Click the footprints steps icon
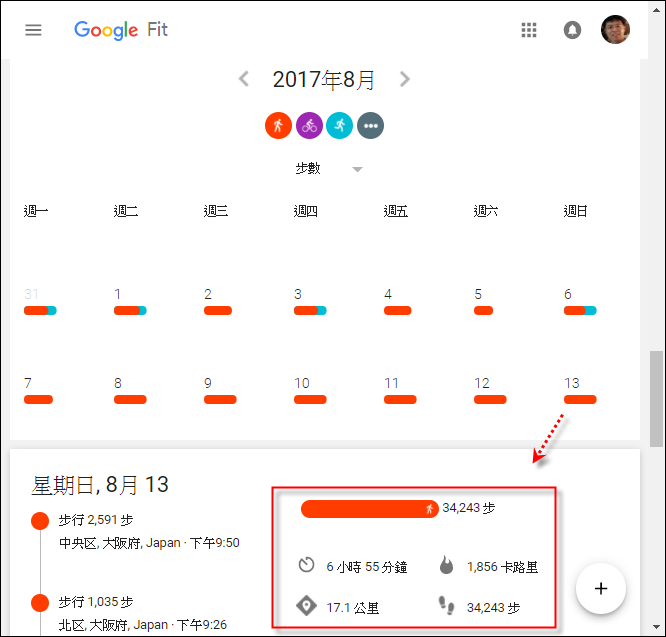Screen dimensions: 666x637 coord(446,606)
